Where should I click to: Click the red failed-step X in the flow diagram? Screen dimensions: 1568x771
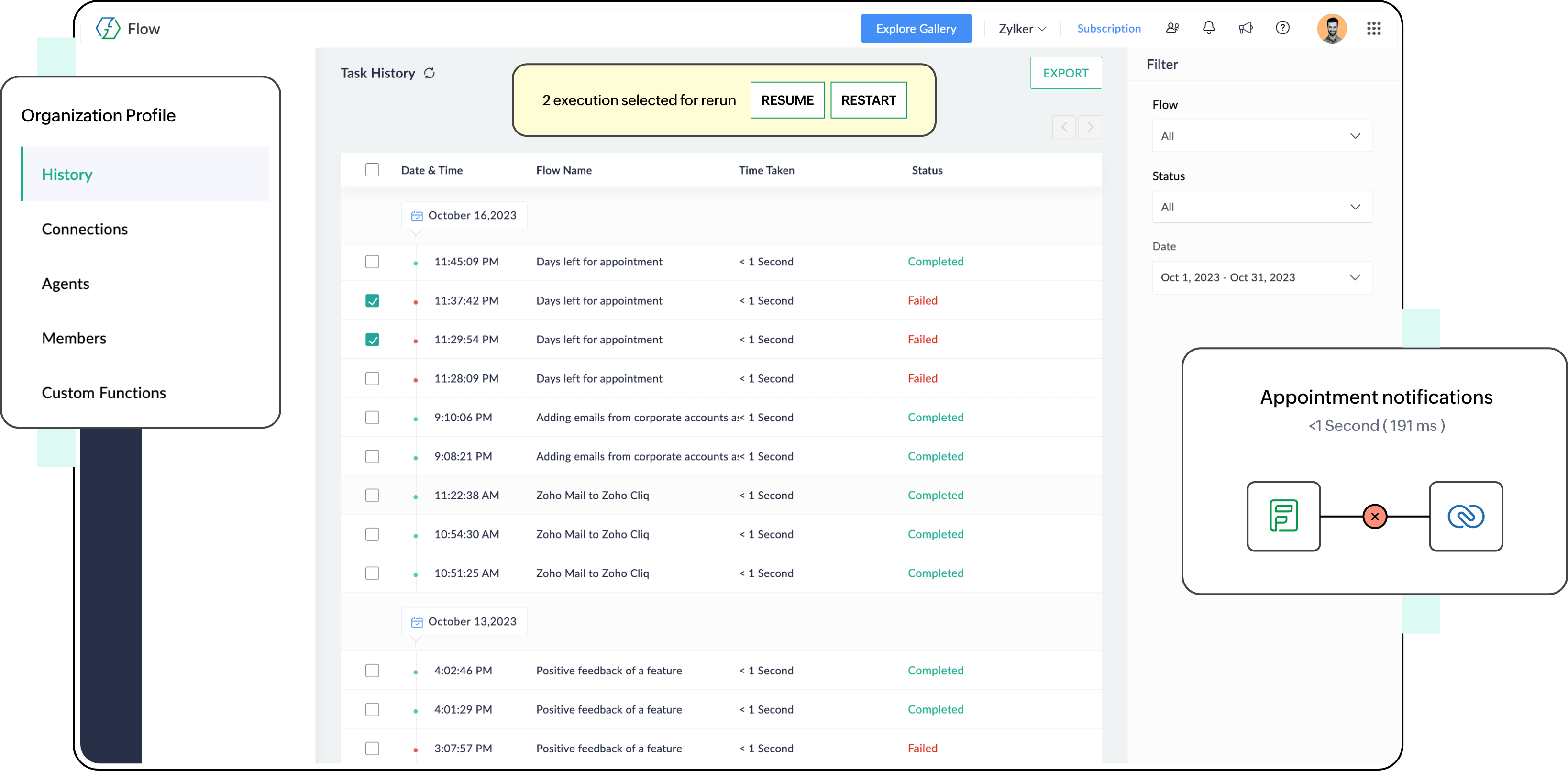pos(1374,517)
